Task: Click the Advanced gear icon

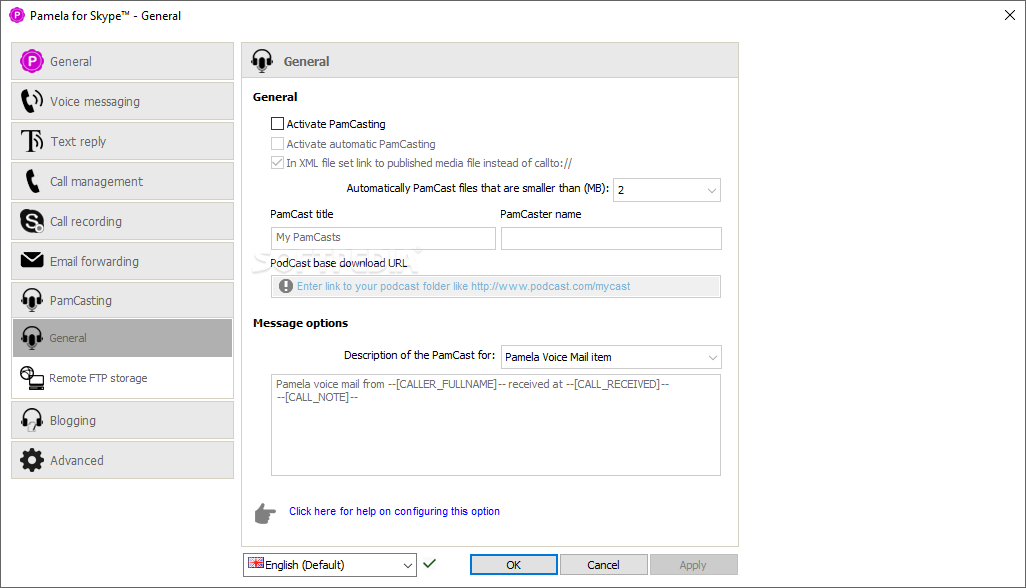Action: pyautogui.click(x=31, y=460)
